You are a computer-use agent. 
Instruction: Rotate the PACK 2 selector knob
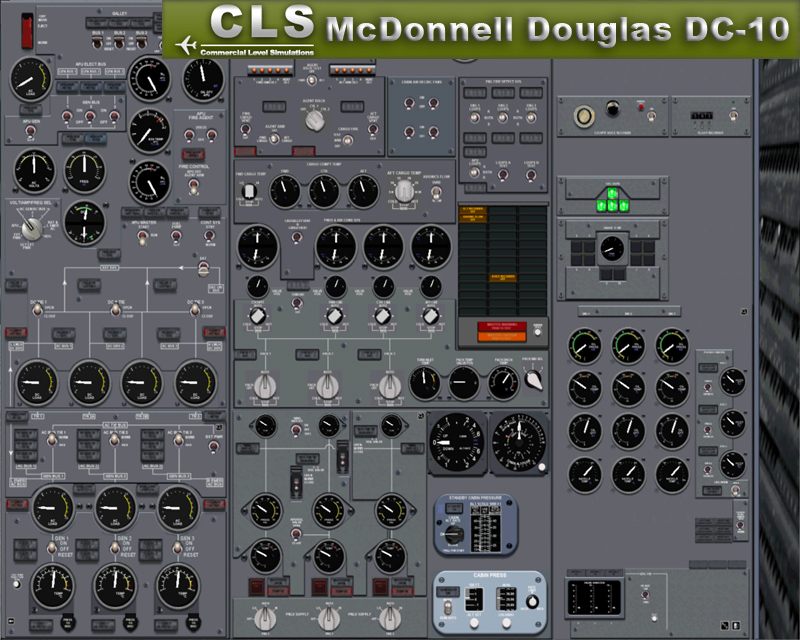click(327, 386)
